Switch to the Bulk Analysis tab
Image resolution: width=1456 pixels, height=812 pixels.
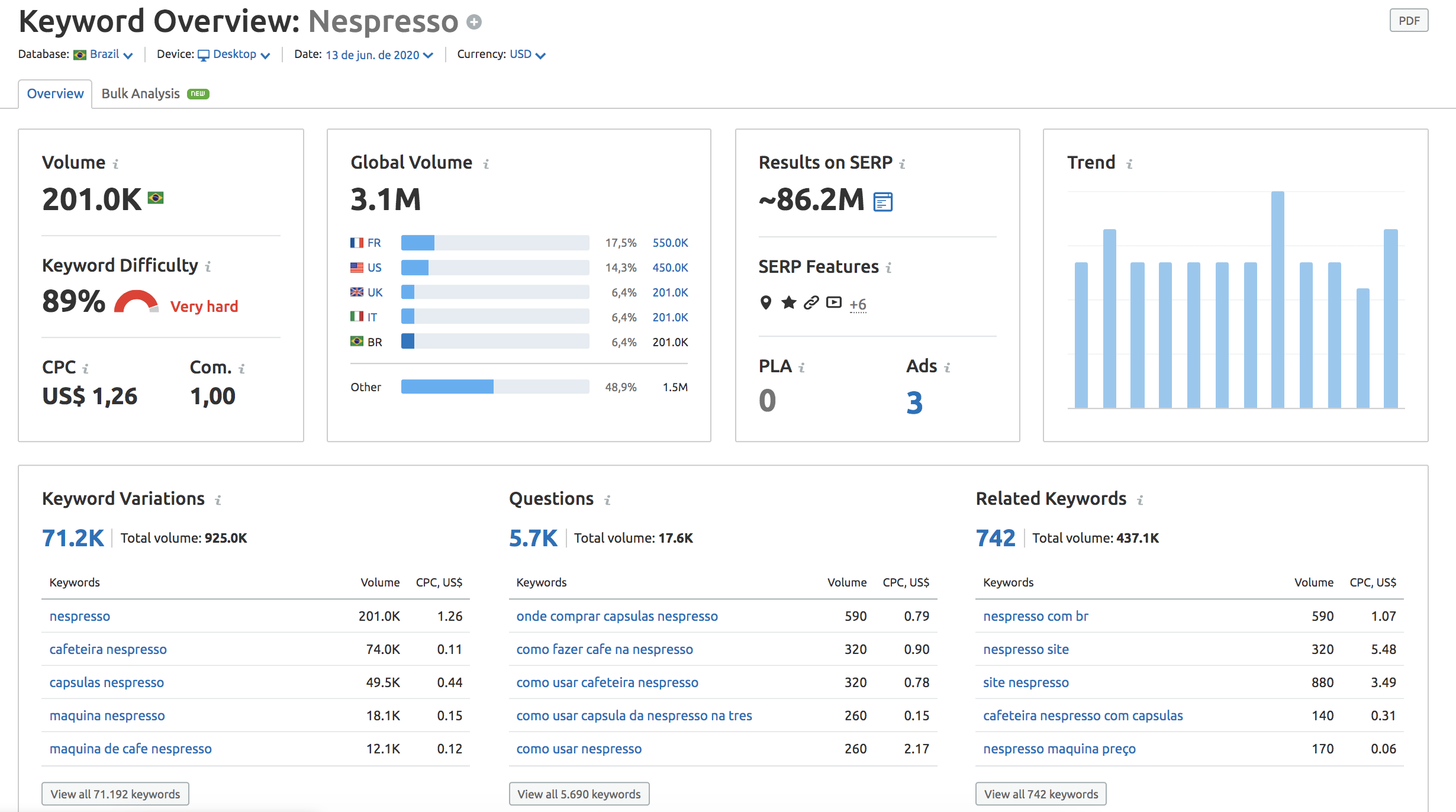(x=140, y=94)
